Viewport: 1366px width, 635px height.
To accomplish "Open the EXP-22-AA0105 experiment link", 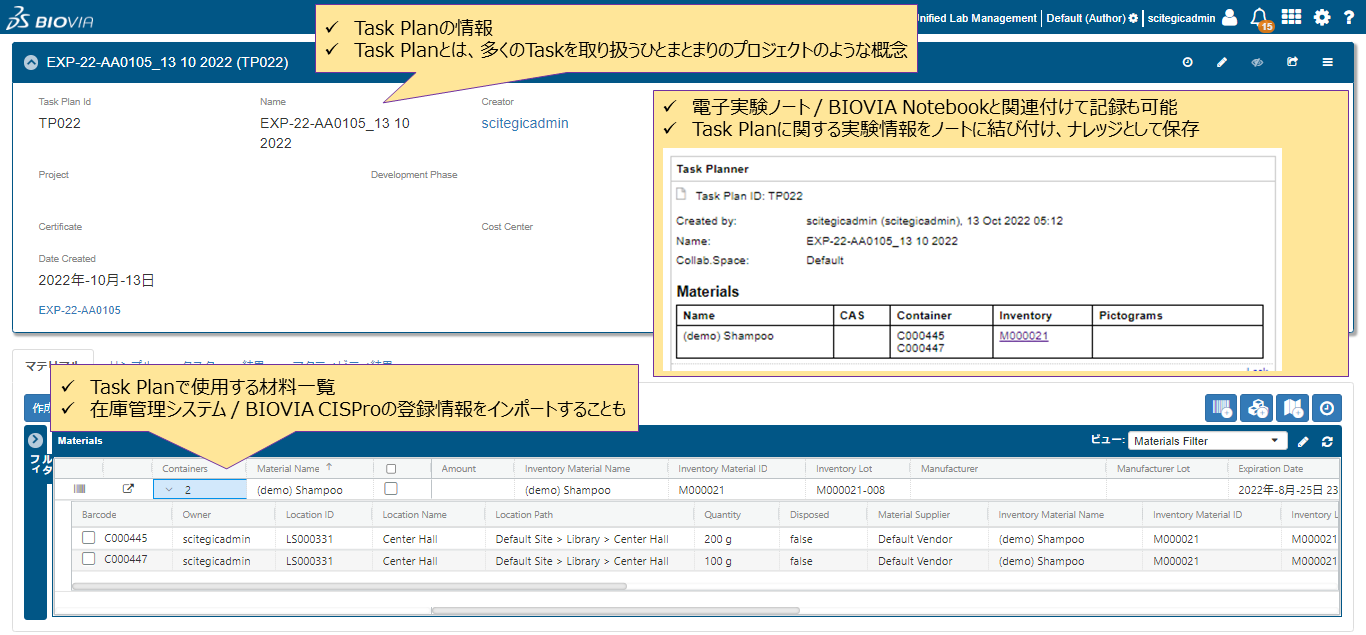I will click(80, 310).
